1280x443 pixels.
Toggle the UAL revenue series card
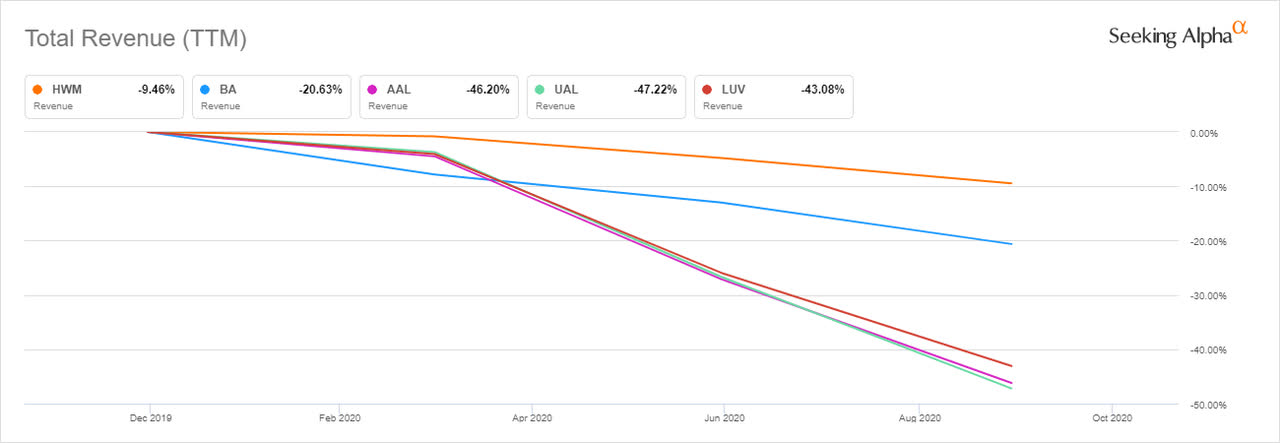[x=606, y=97]
